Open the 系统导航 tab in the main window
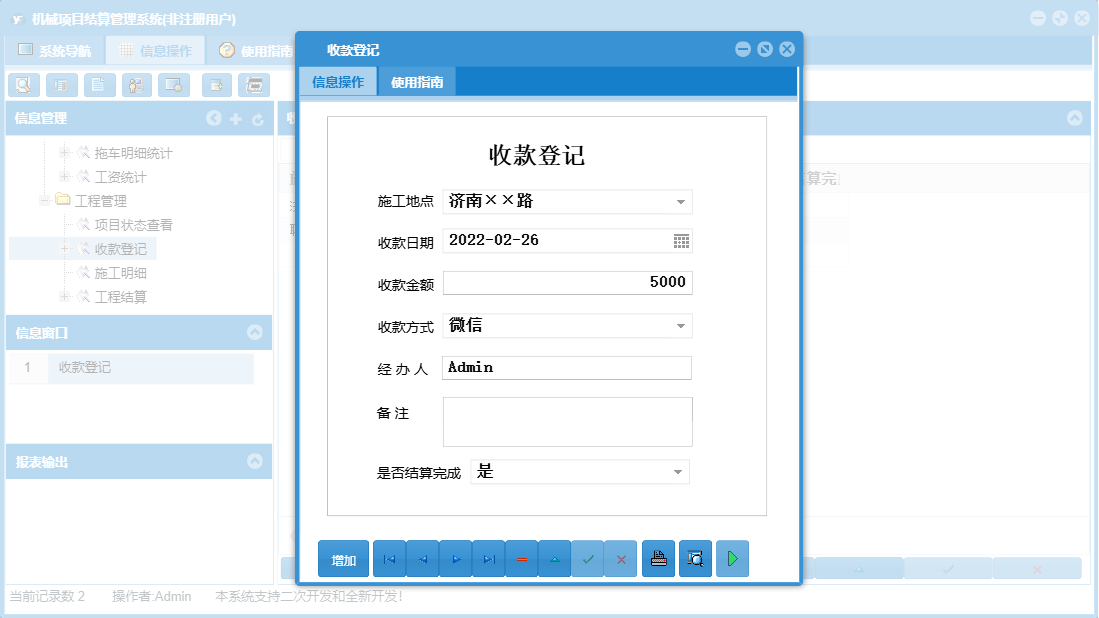This screenshot has height=618, width=1099. point(60,48)
